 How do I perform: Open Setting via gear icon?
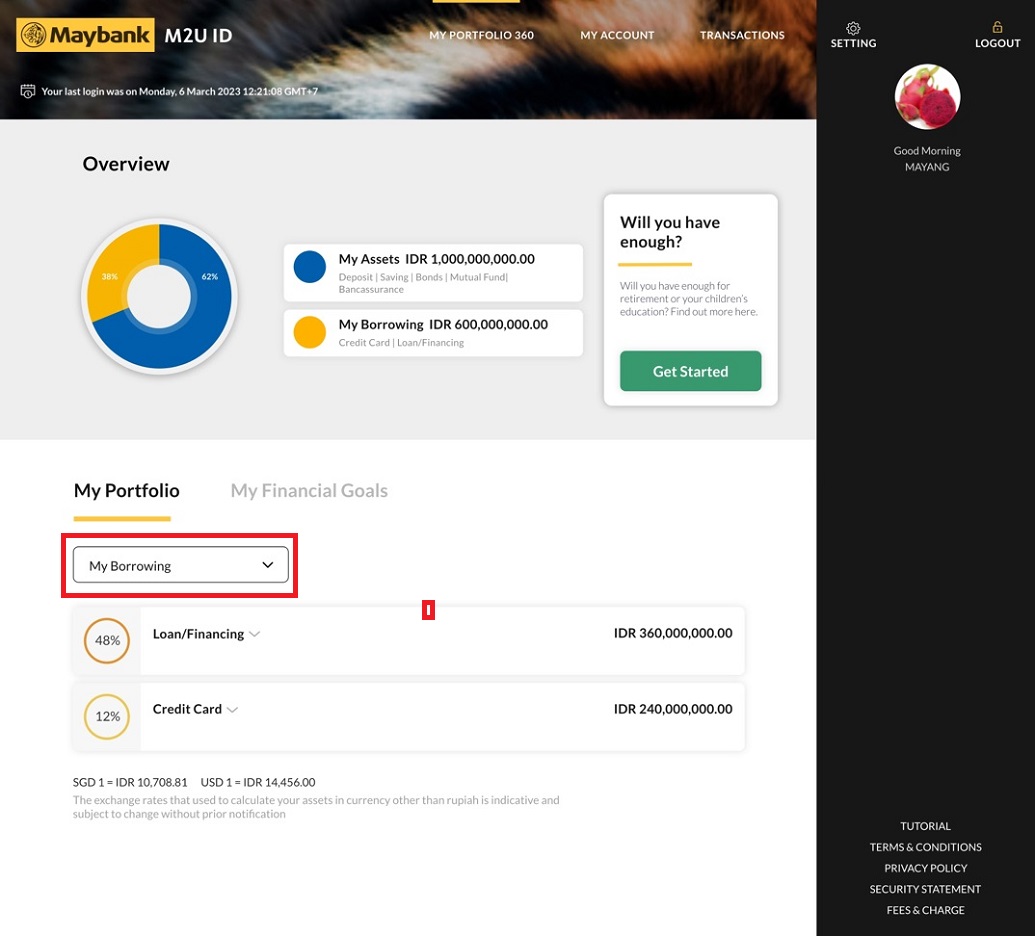click(x=853, y=28)
